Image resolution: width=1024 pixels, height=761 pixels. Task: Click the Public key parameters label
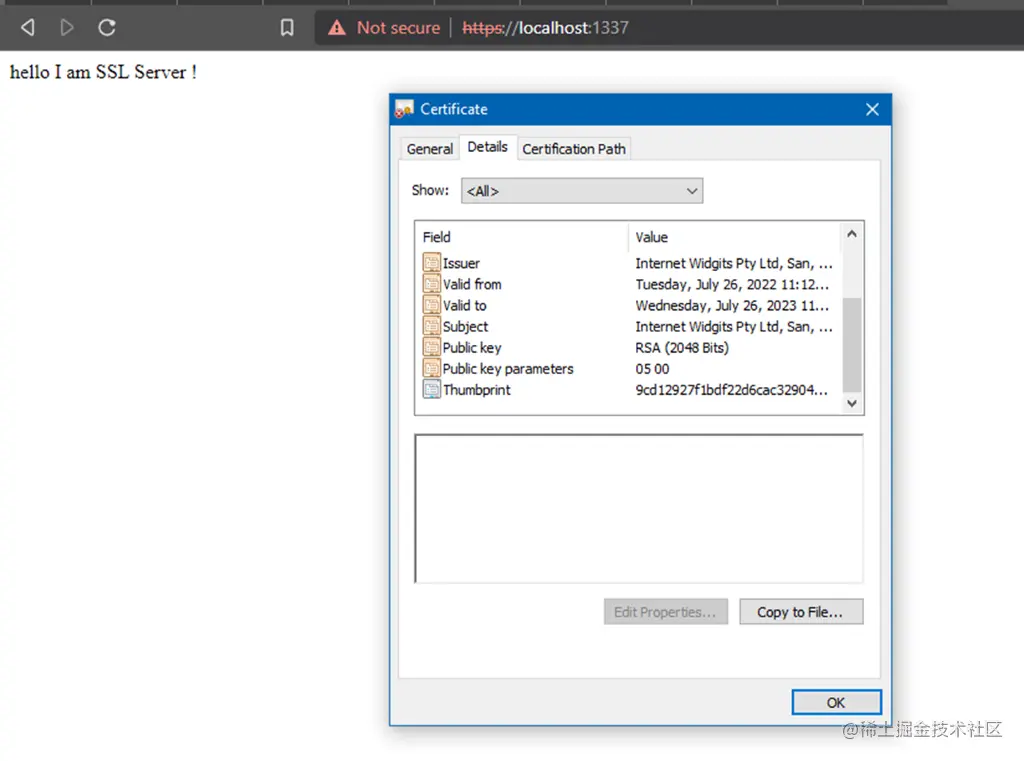click(508, 368)
